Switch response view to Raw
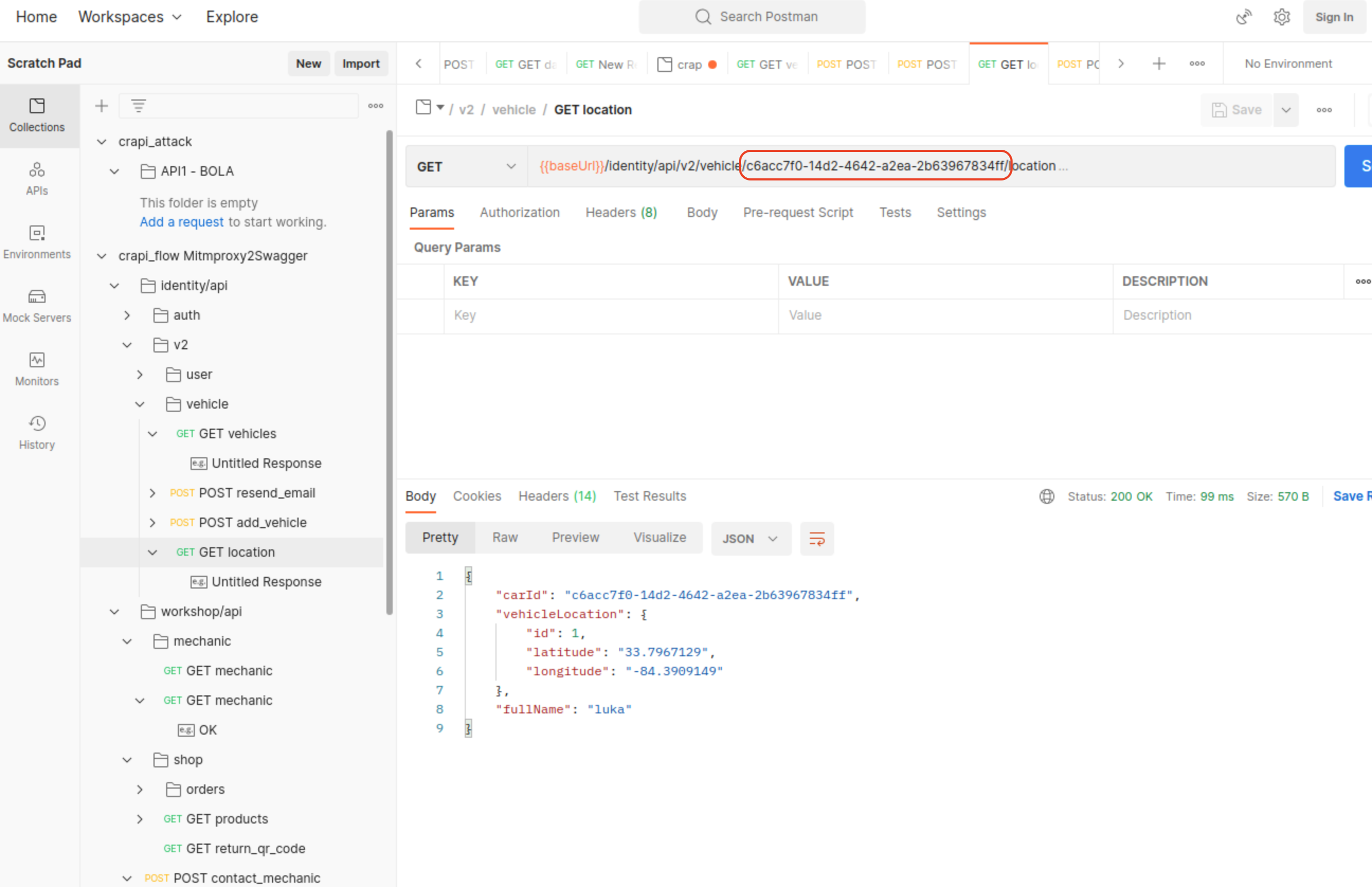 click(504, 537)
